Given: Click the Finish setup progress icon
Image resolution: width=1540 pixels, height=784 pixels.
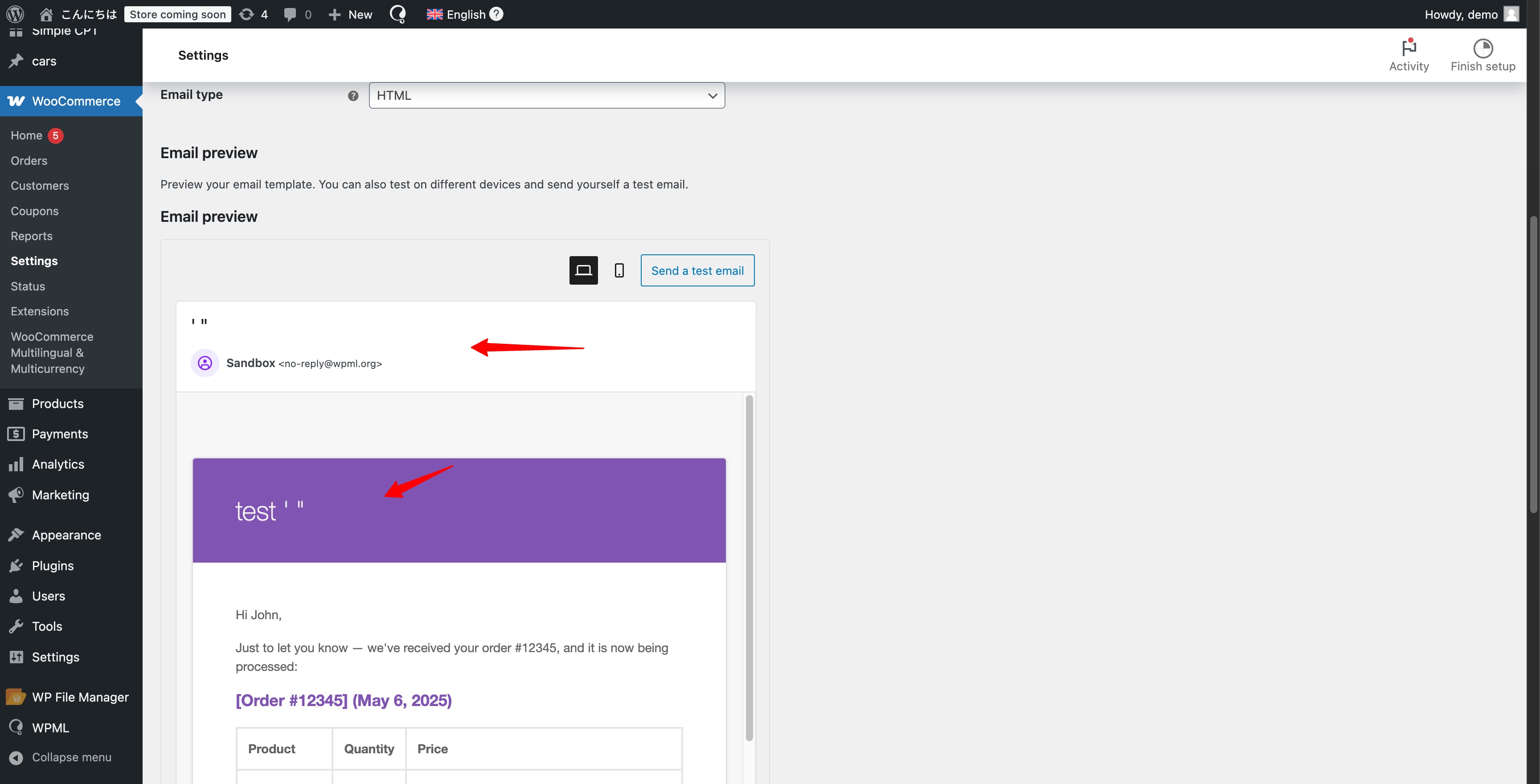Looking at the screenshot, I should 1483,48.
